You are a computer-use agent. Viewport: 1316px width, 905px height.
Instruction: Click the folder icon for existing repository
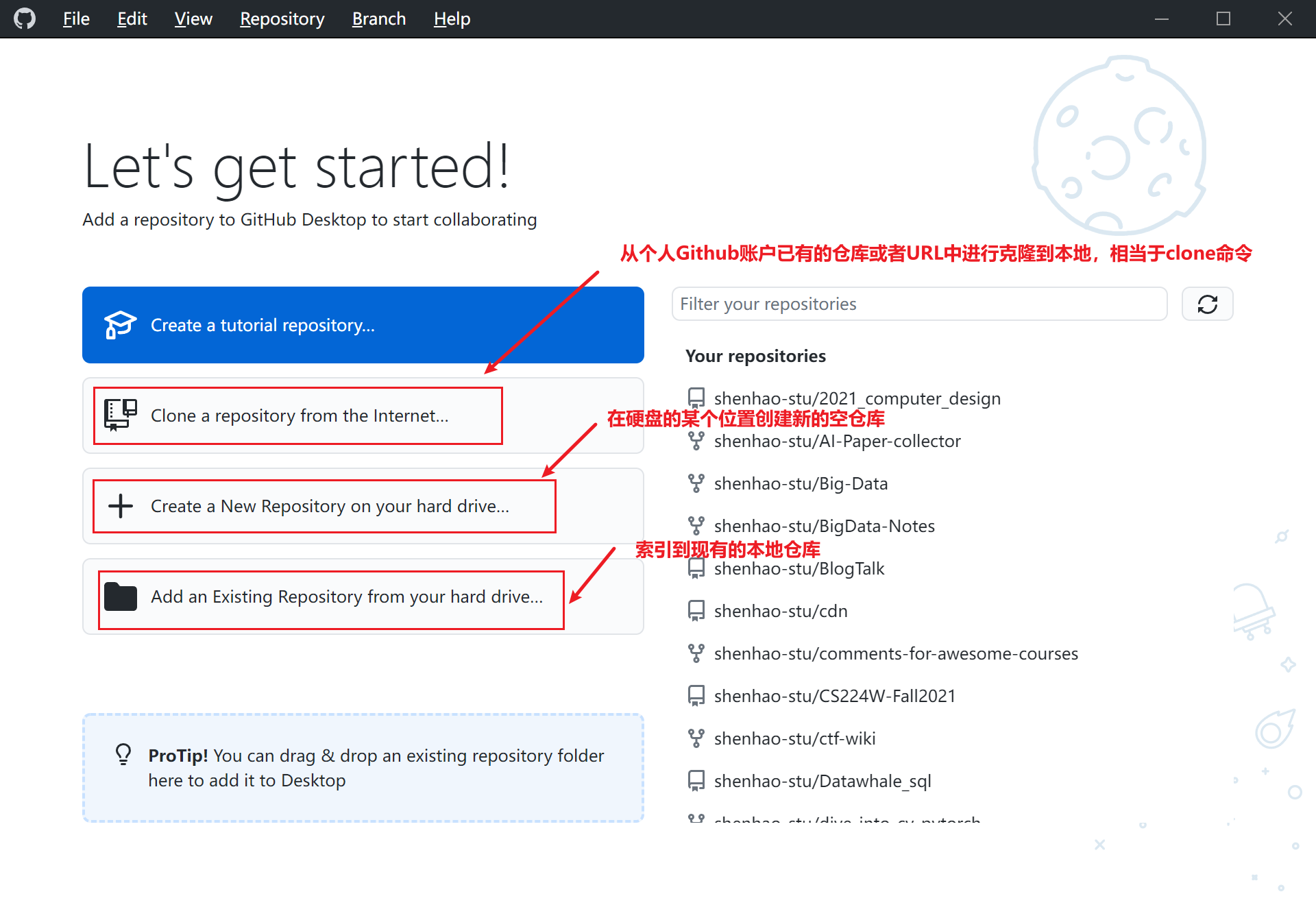click(x=121, y=596)
